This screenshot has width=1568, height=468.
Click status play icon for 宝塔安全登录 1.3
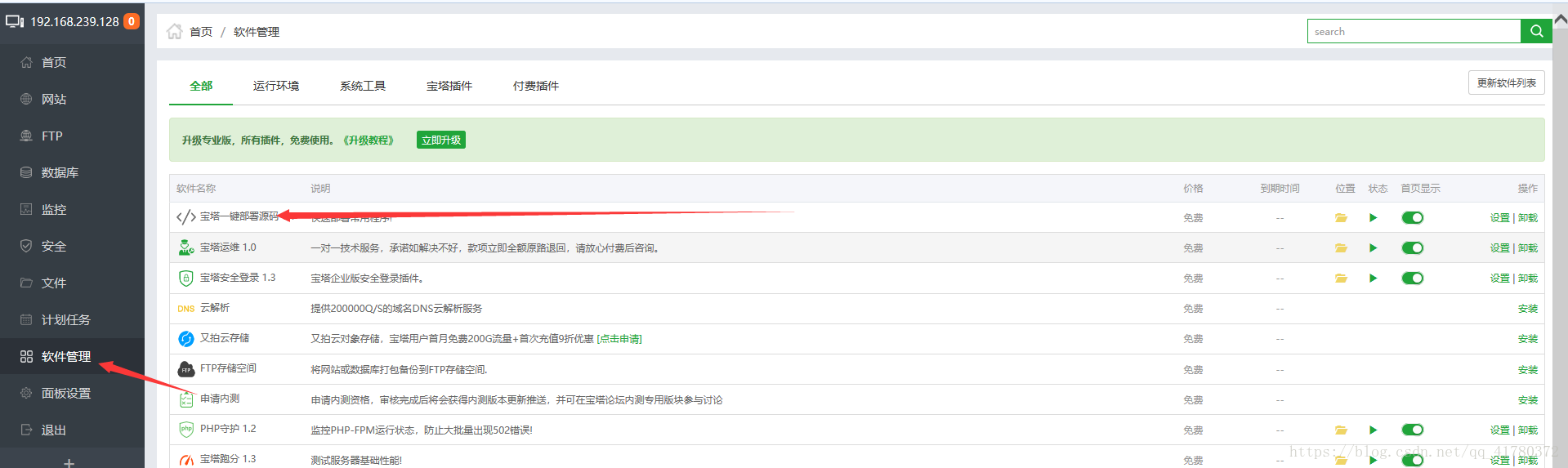pyautogui.click(x=1374, y=279)
